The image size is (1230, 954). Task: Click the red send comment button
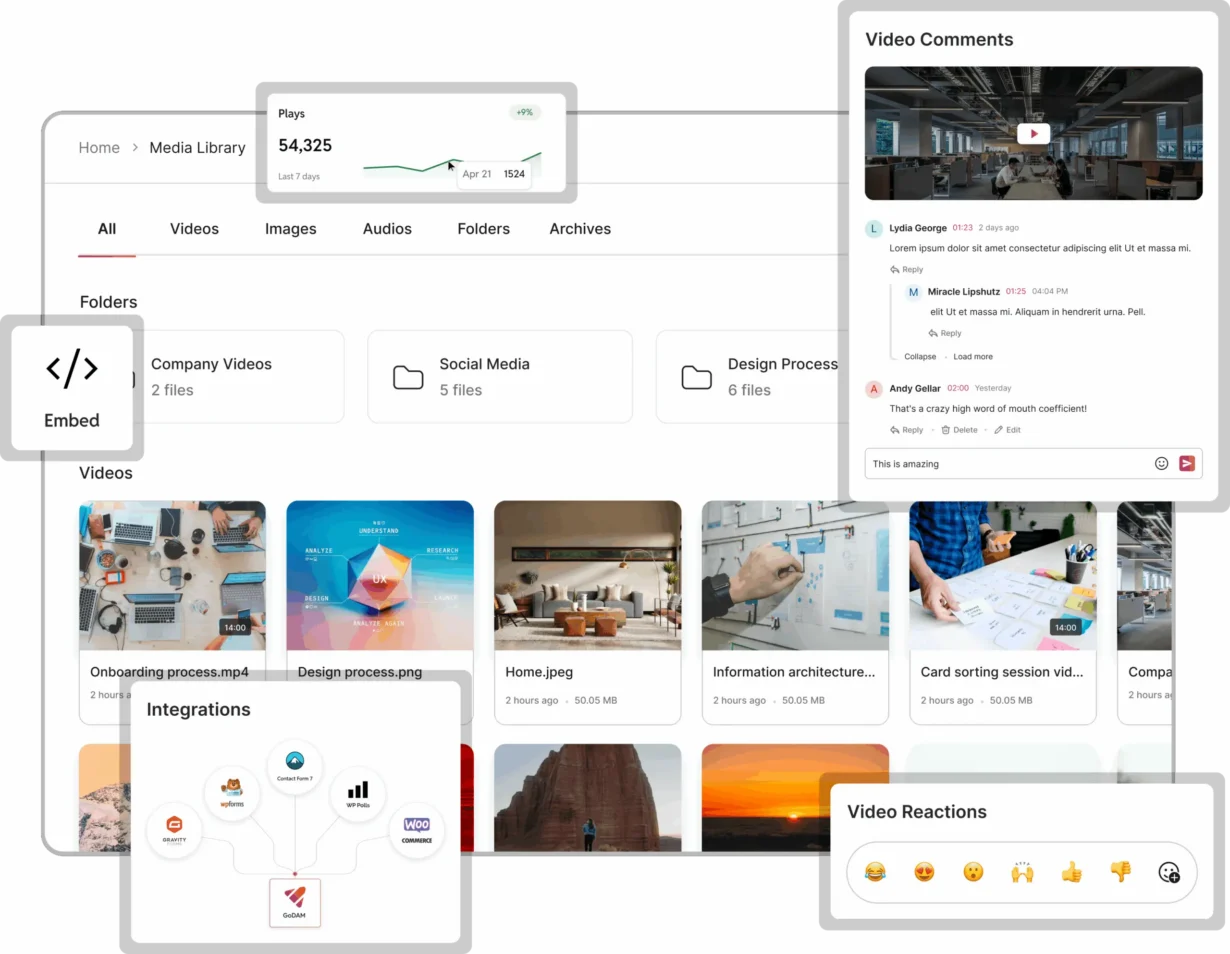click(1186, 463)
